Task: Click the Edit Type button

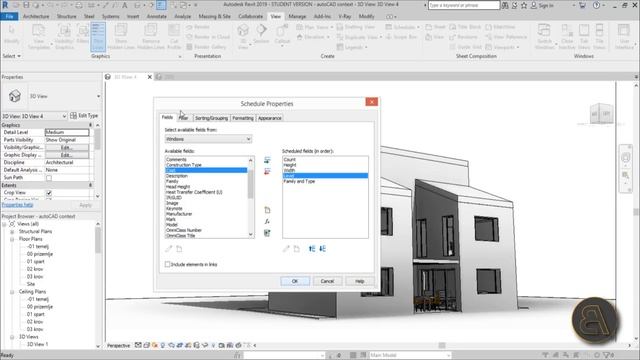Action: pos(84,116)
